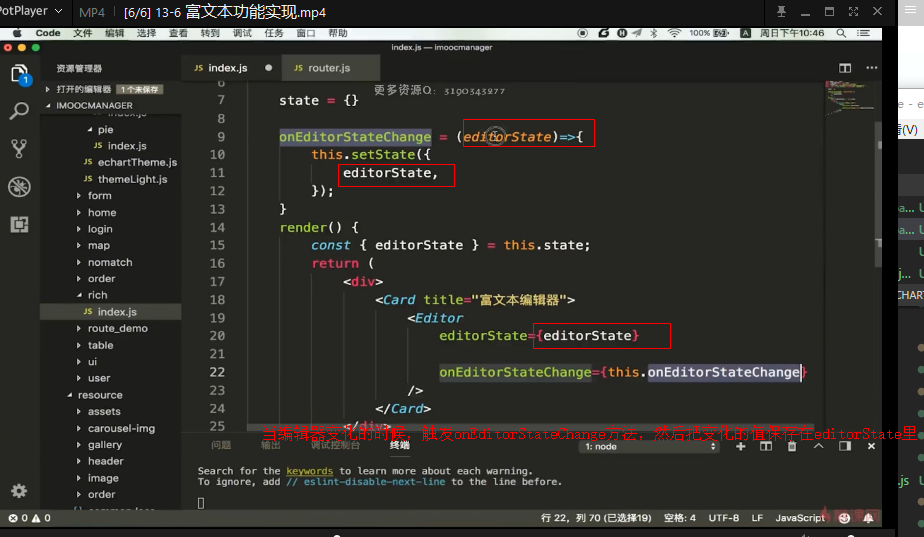Screen dimensions: 924x537
Task: Click the JavaScript language mode button
Action: pos(800,518)
